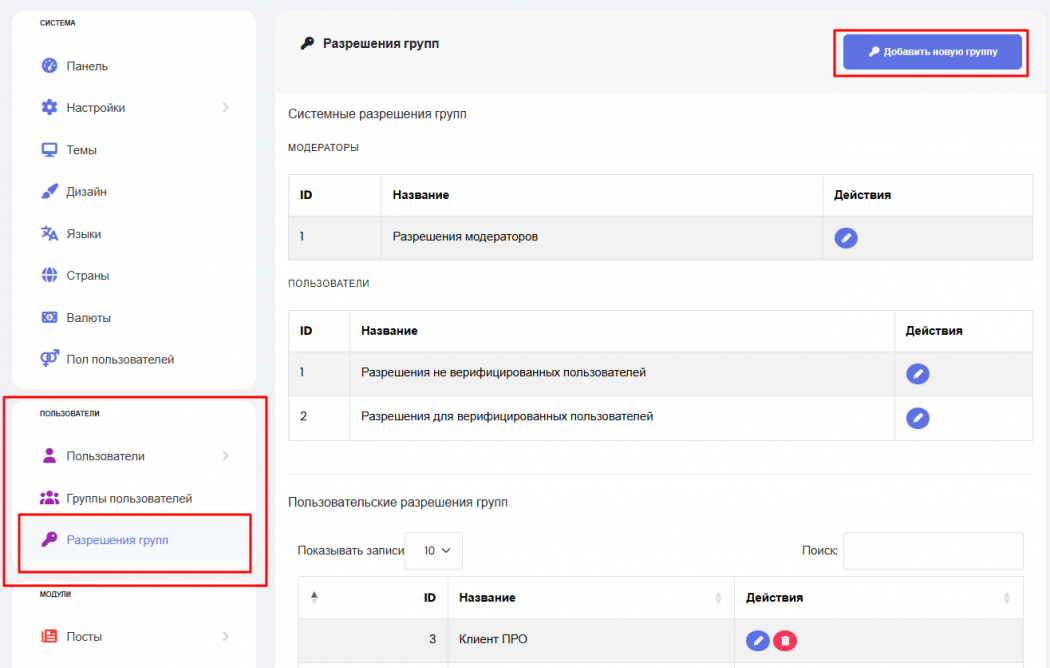Expand the Посты submenu chevron
The height and width of the screenshot is (668, 1050).
225,637
